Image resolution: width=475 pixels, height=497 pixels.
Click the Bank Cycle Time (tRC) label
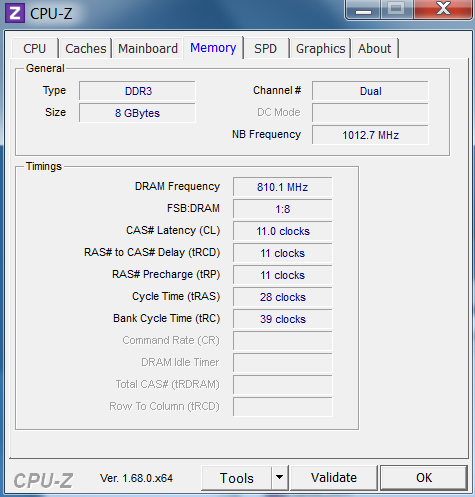[167, 318]
